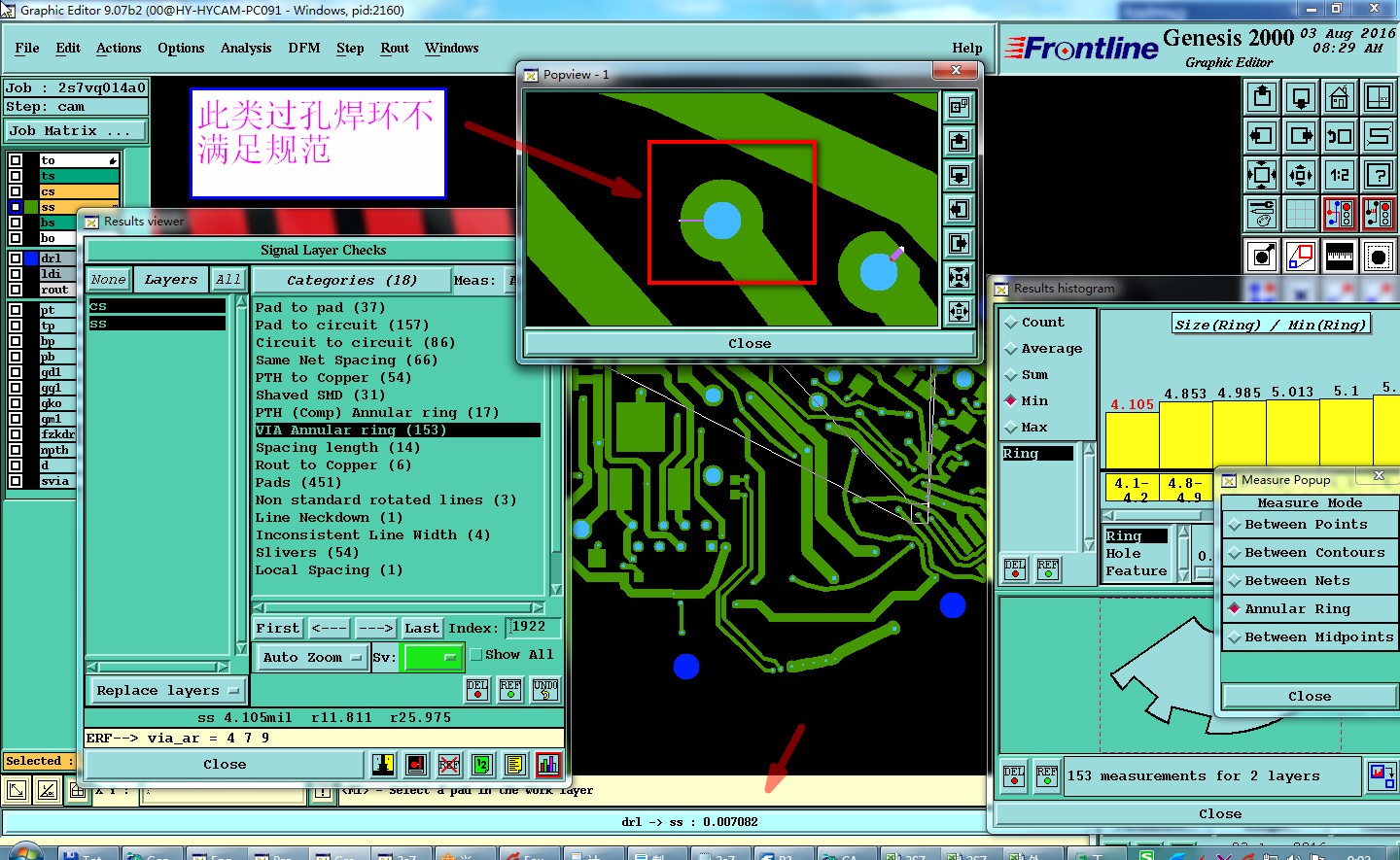Click the zoom out icon with outward arrows
This screenshot has width=1400, height=860.
(x=1301, y=175)
